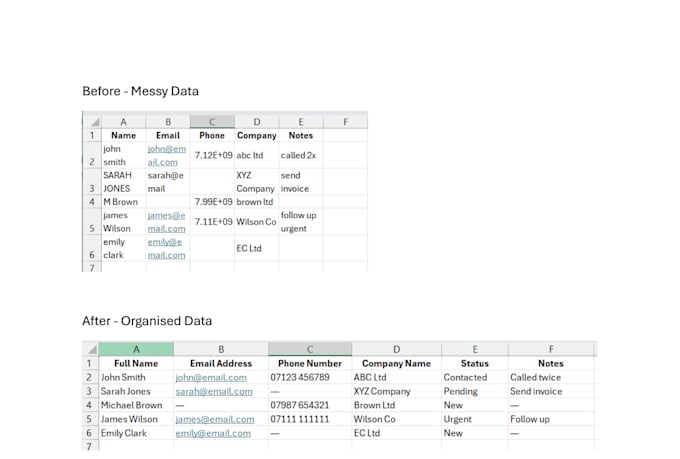Select column A header in the After table
This screenshot has height=459, width=680.
click(x=136, y=349)
